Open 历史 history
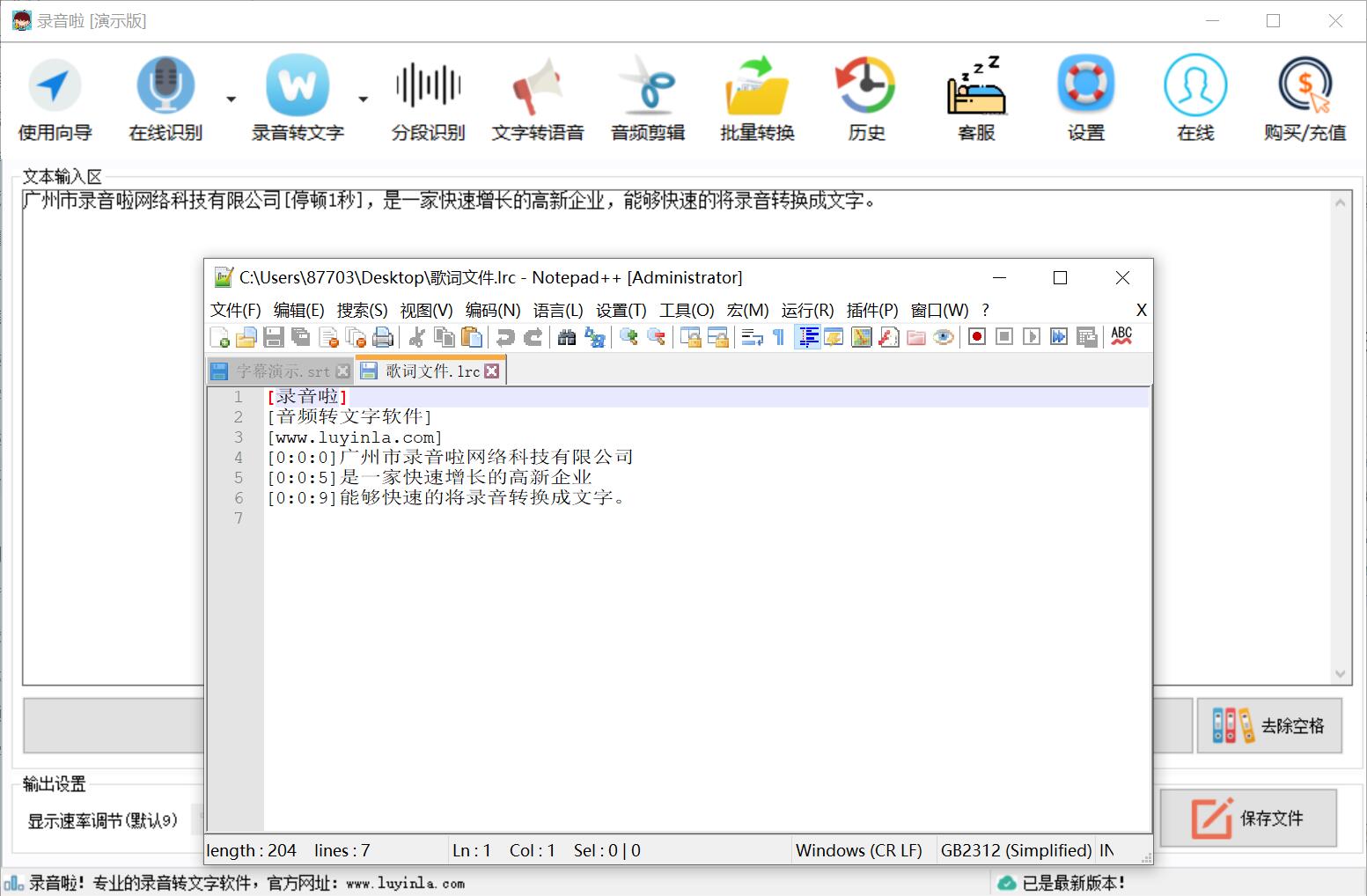Viewport: 1367px width, 896px height. (866, 99)
